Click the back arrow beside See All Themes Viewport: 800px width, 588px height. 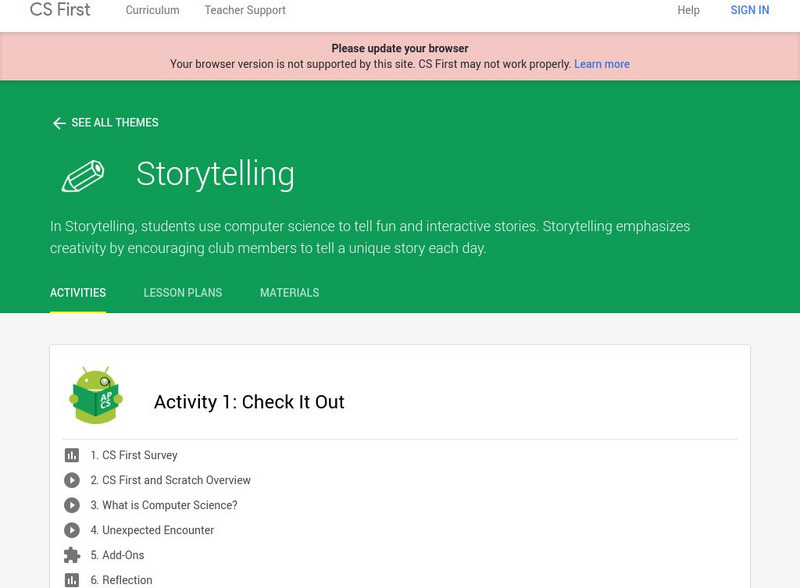point(59,123)
